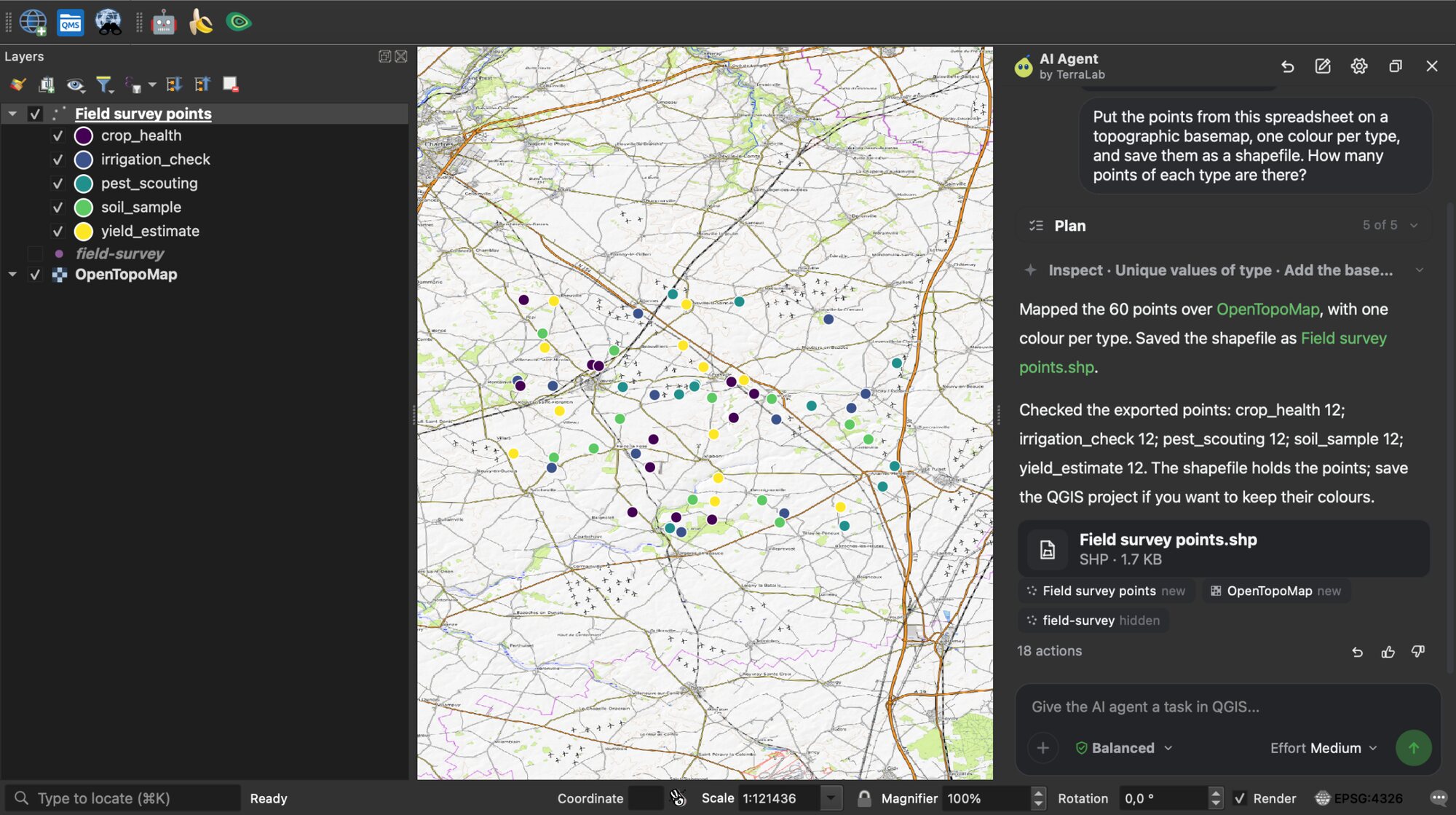
Task: Click the scale lock icon
Action: point(864,798)
